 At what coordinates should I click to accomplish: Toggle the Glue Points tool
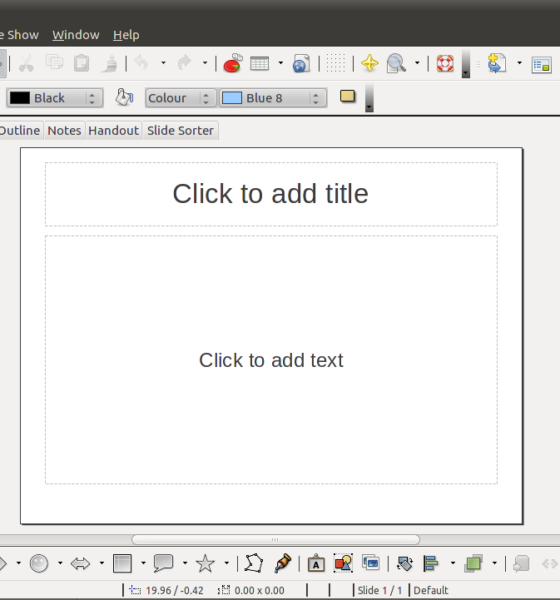tap(283, 563)
